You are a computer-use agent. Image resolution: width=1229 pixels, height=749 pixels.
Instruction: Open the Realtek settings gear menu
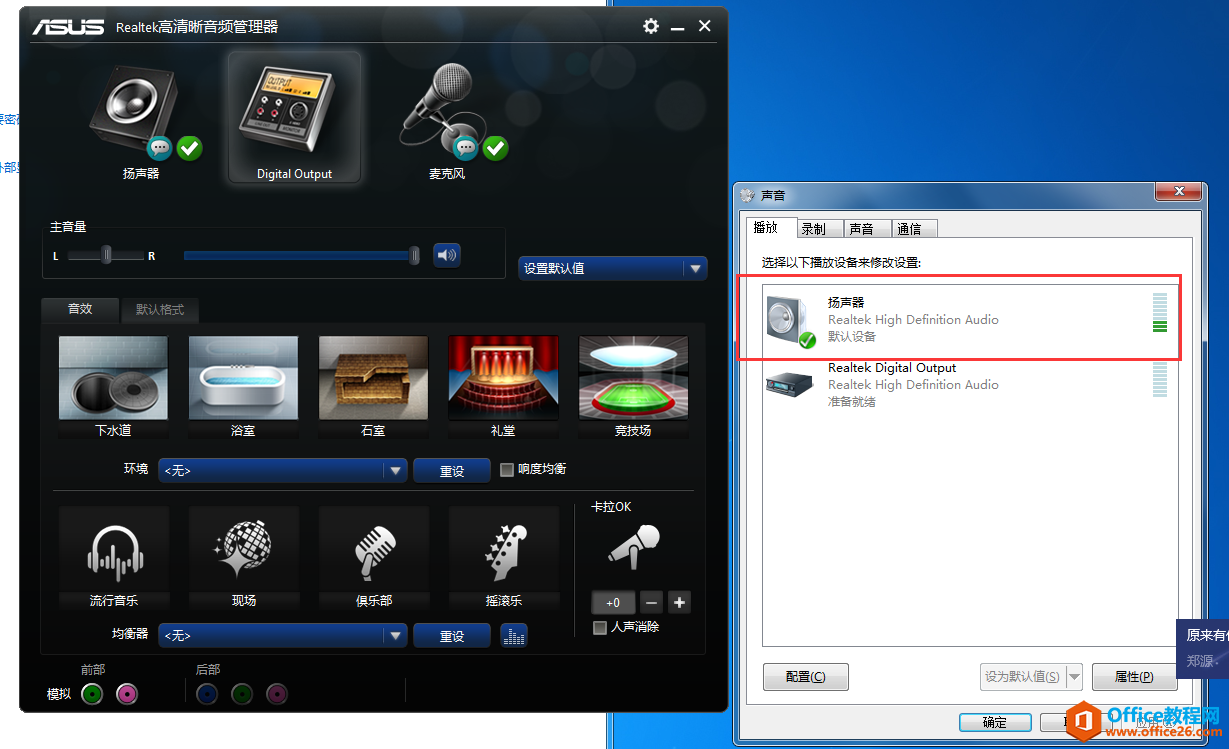coord(651,26)
